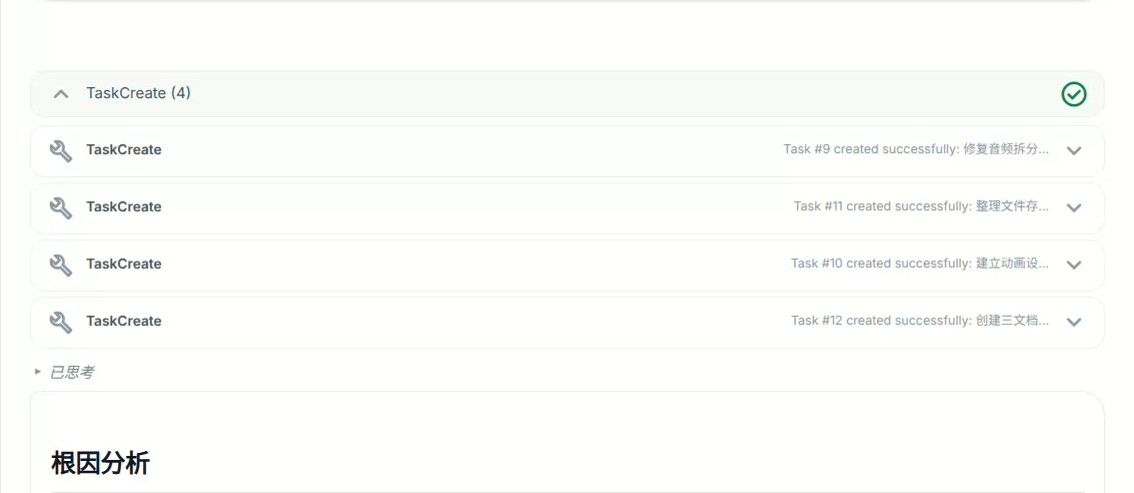Expand the Task #11 row chevron
1134x493 pixels.
(x=1074, y=207)
